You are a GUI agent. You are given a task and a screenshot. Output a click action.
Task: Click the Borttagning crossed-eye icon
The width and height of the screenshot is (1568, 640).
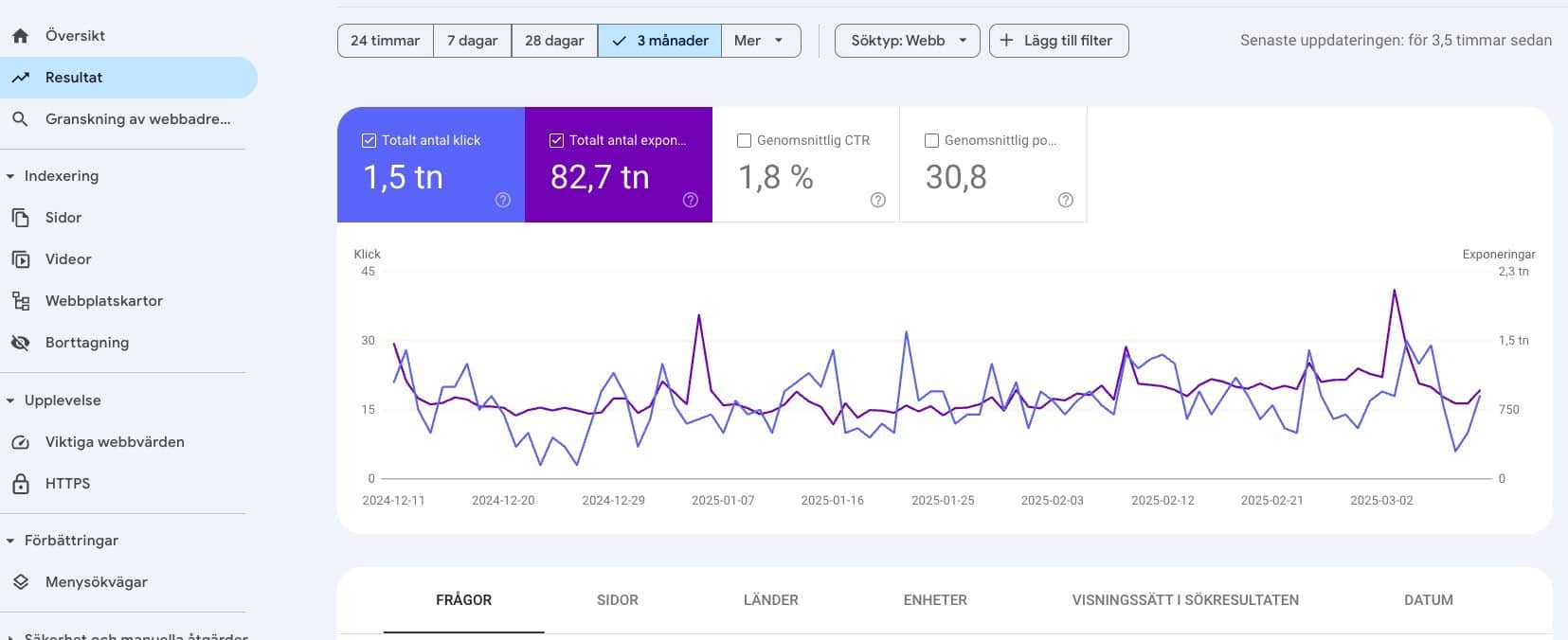[20, 343]
